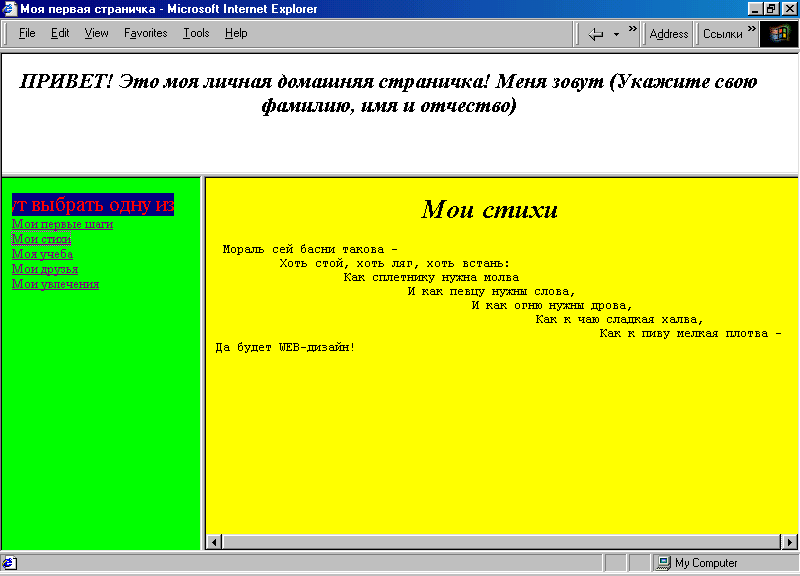Close the Internet Explorer window
This screenshot has width=800, height=576.
pyautogui.click(x=789, y=9)
